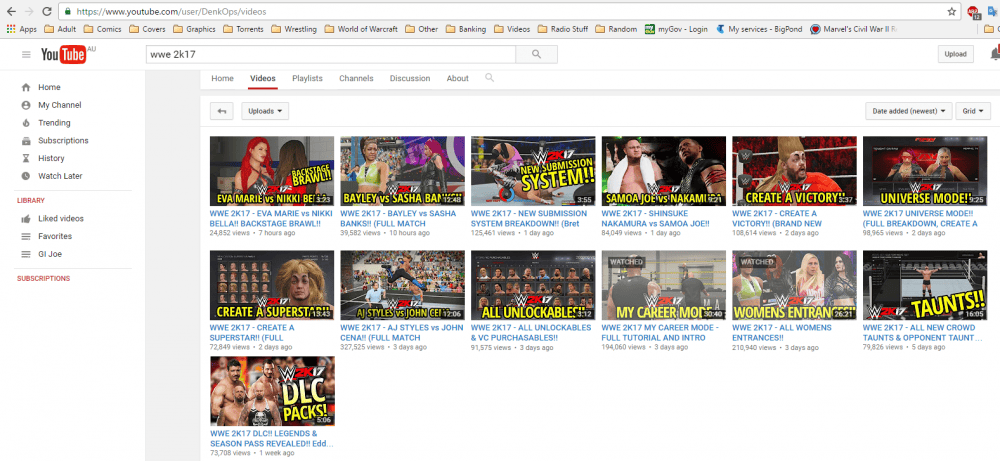The image size is (1000, 461).
Task: Open the Random bookmarks folder
Action: 616,29
